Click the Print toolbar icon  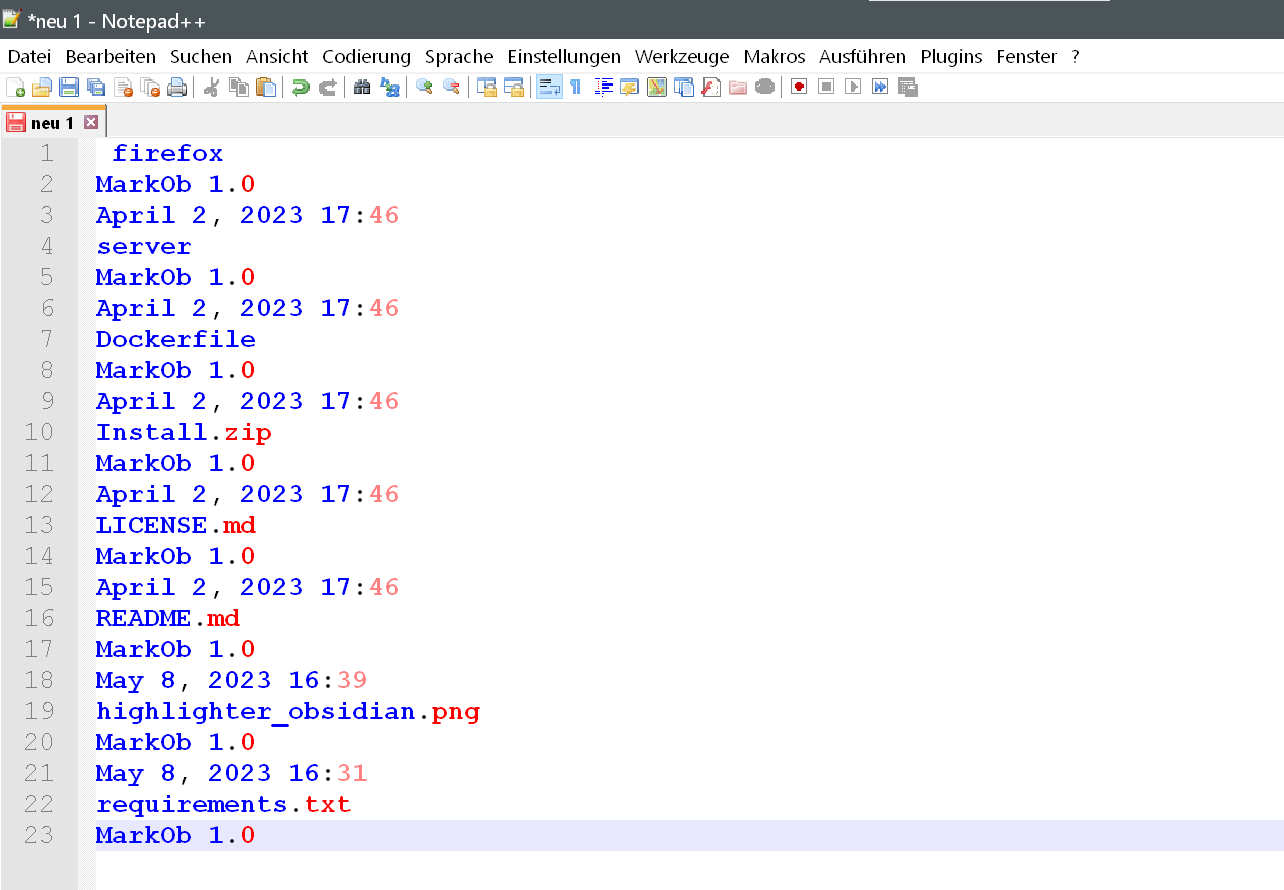177,87
